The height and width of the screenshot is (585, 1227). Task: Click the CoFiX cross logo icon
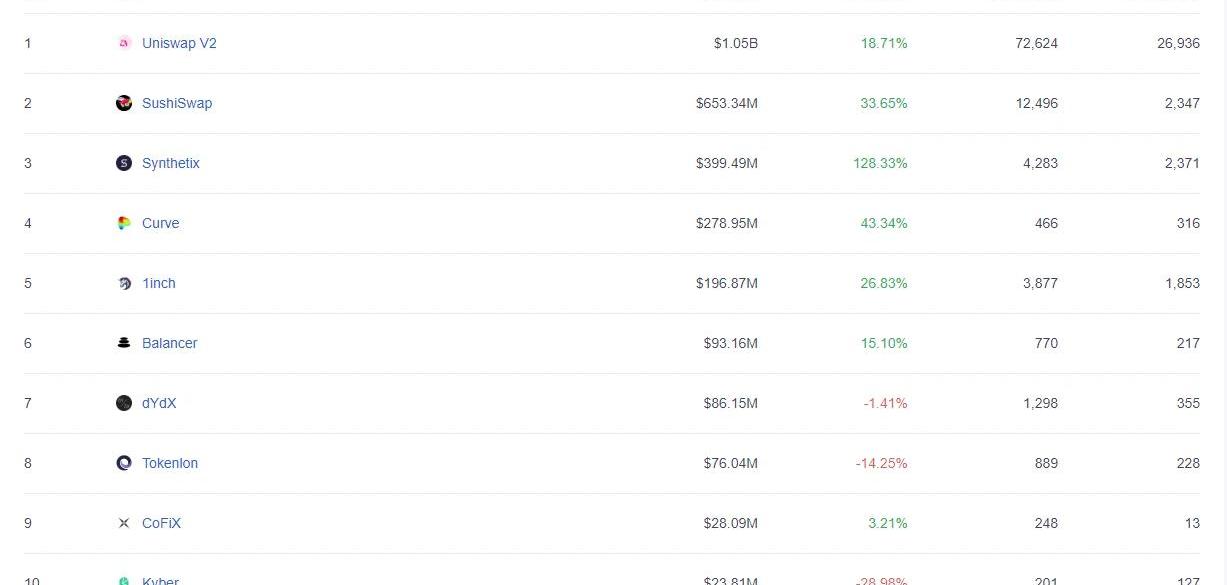click(124, 523)
